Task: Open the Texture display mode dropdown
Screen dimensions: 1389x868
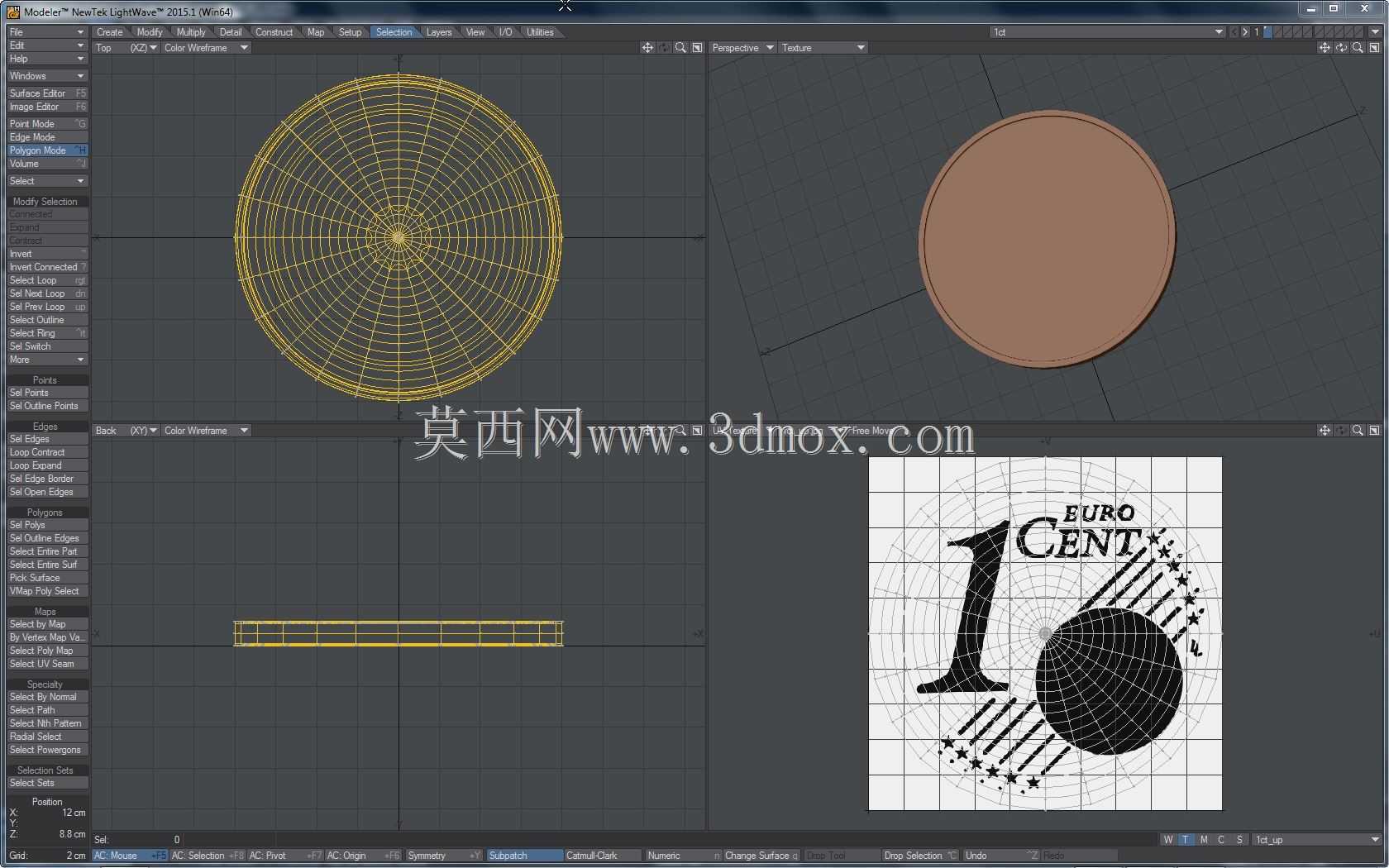Action: tap(823, 48)
